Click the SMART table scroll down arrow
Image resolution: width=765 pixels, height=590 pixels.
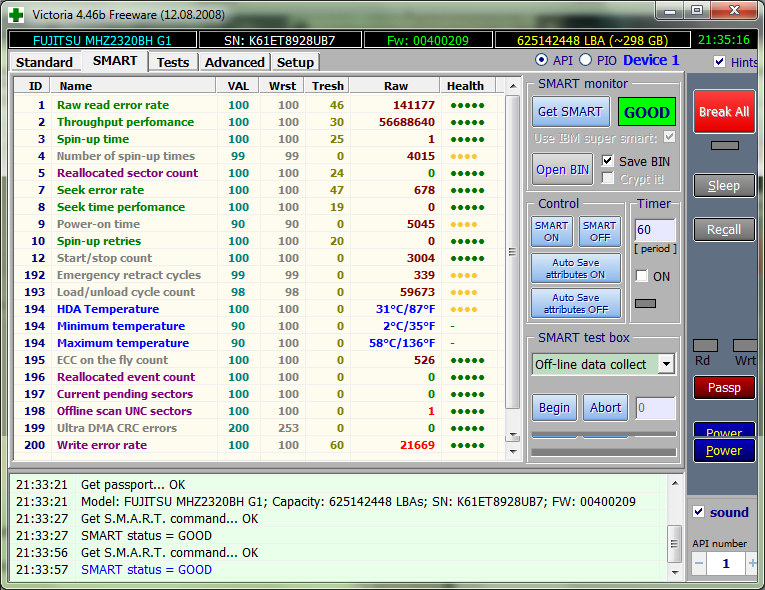pyautogui.click(x=512, y=451)
